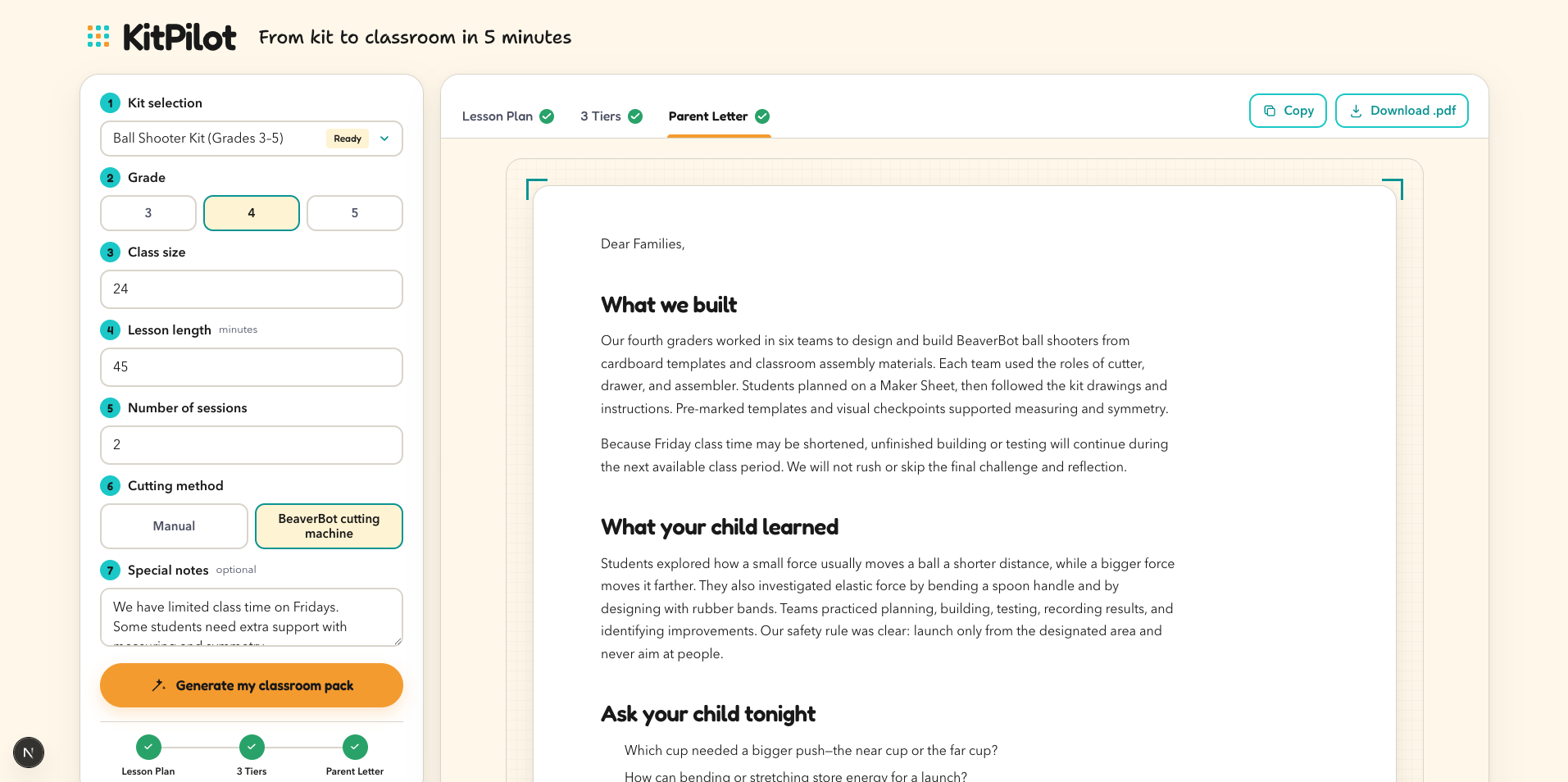Choose BeaverBot cutting machine option
Screen dimensions: 1568x782
tap(329, 526)
